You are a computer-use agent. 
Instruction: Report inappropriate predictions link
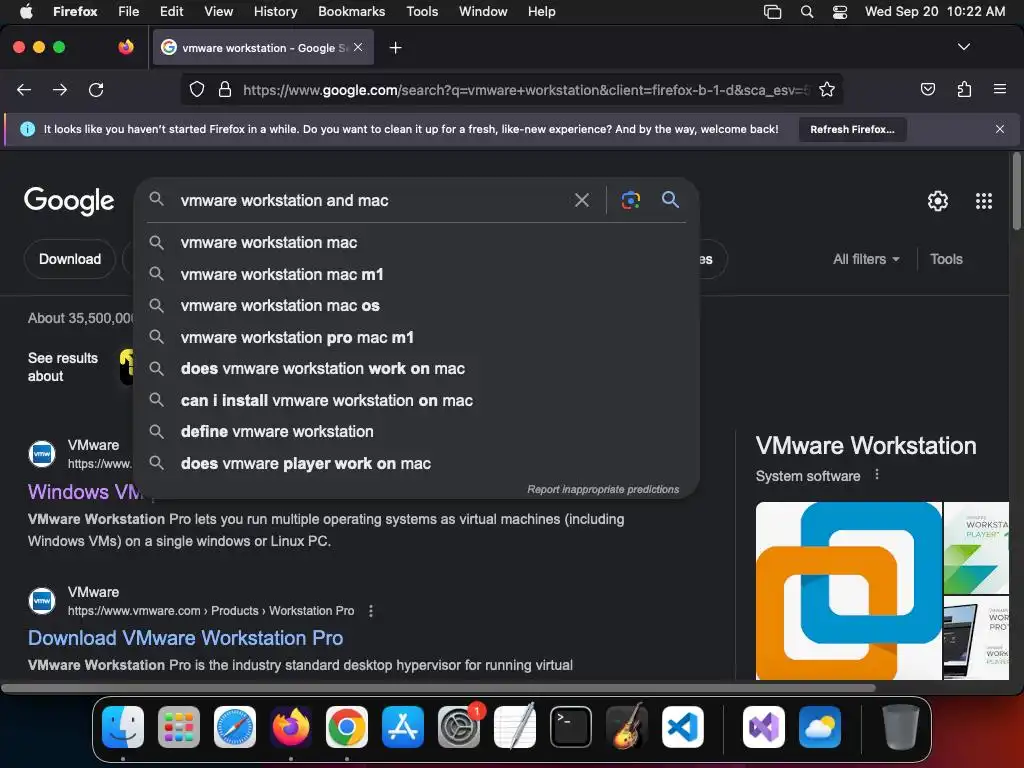pos(603,489)
